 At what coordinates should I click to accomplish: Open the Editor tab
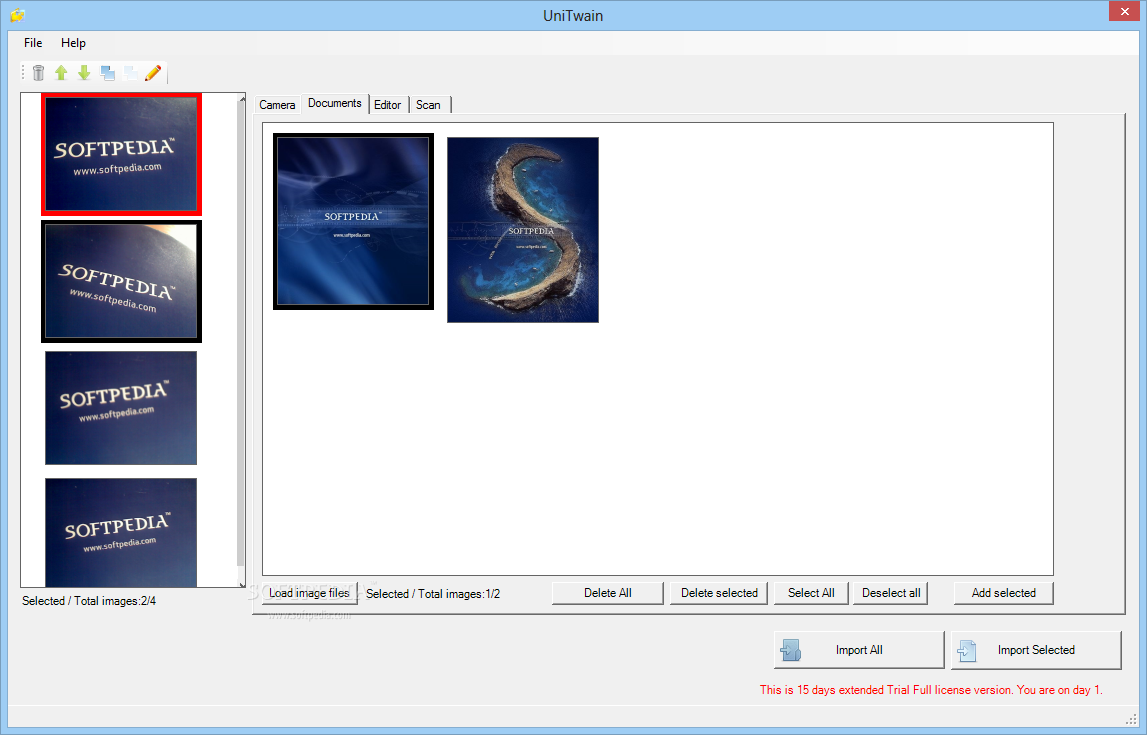(388, 105)
